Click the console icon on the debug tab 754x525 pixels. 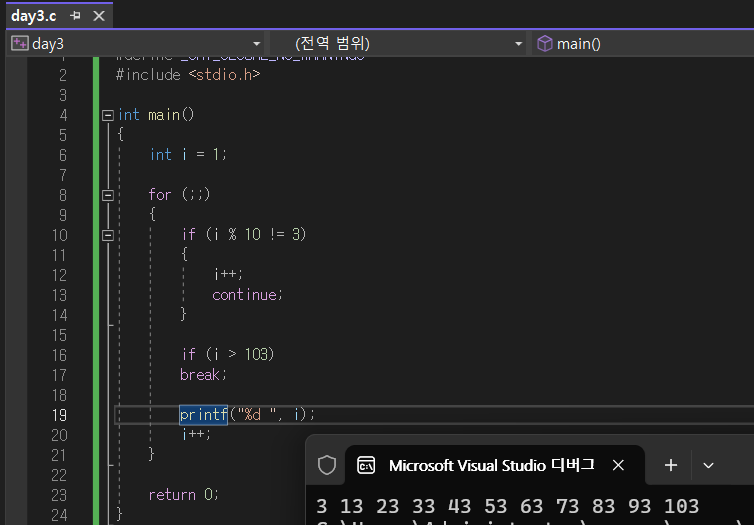pyautogui.click(x=366, y=465)
